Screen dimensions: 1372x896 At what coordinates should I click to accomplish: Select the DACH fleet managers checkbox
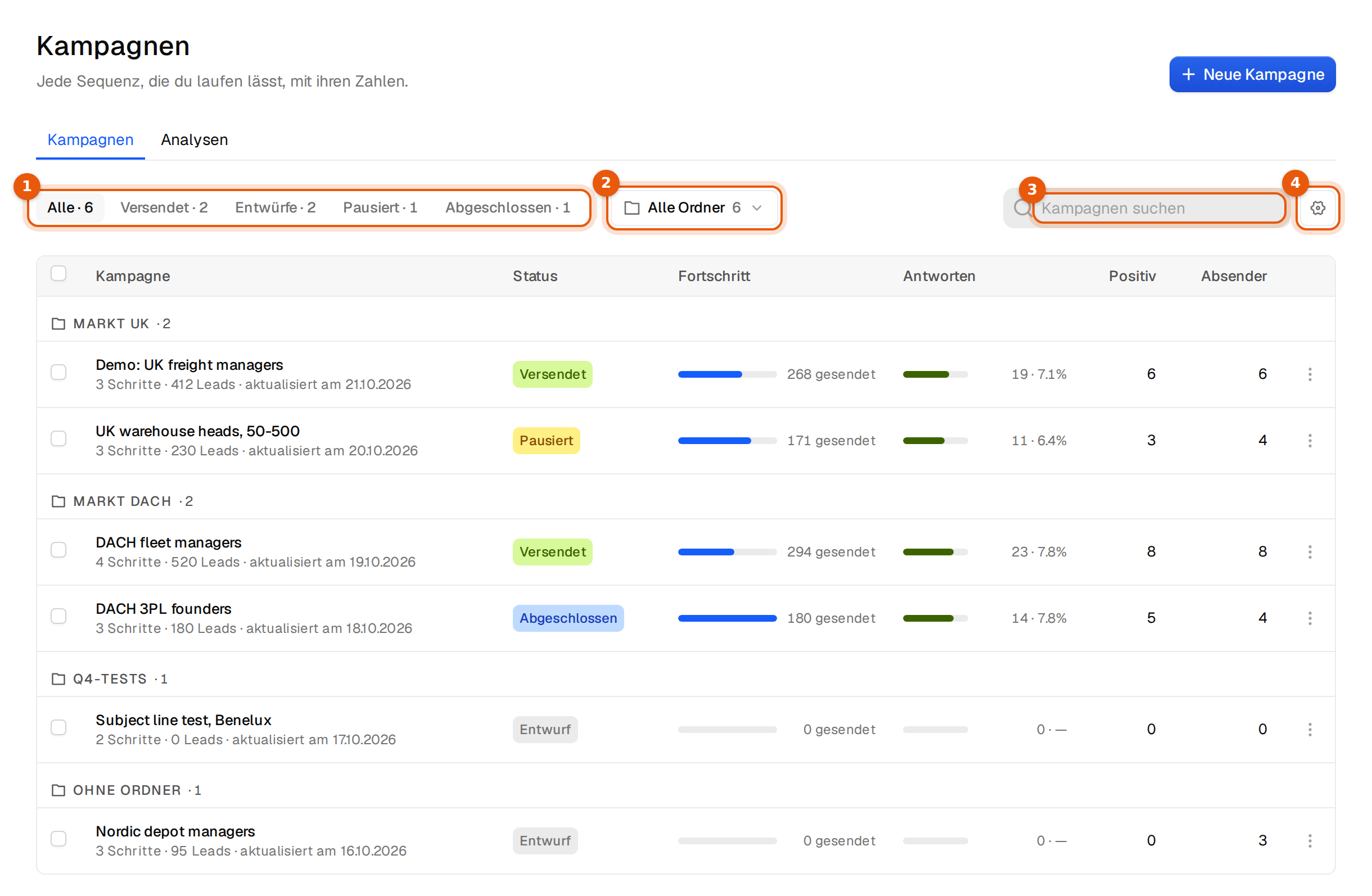[x=58, y=550]
